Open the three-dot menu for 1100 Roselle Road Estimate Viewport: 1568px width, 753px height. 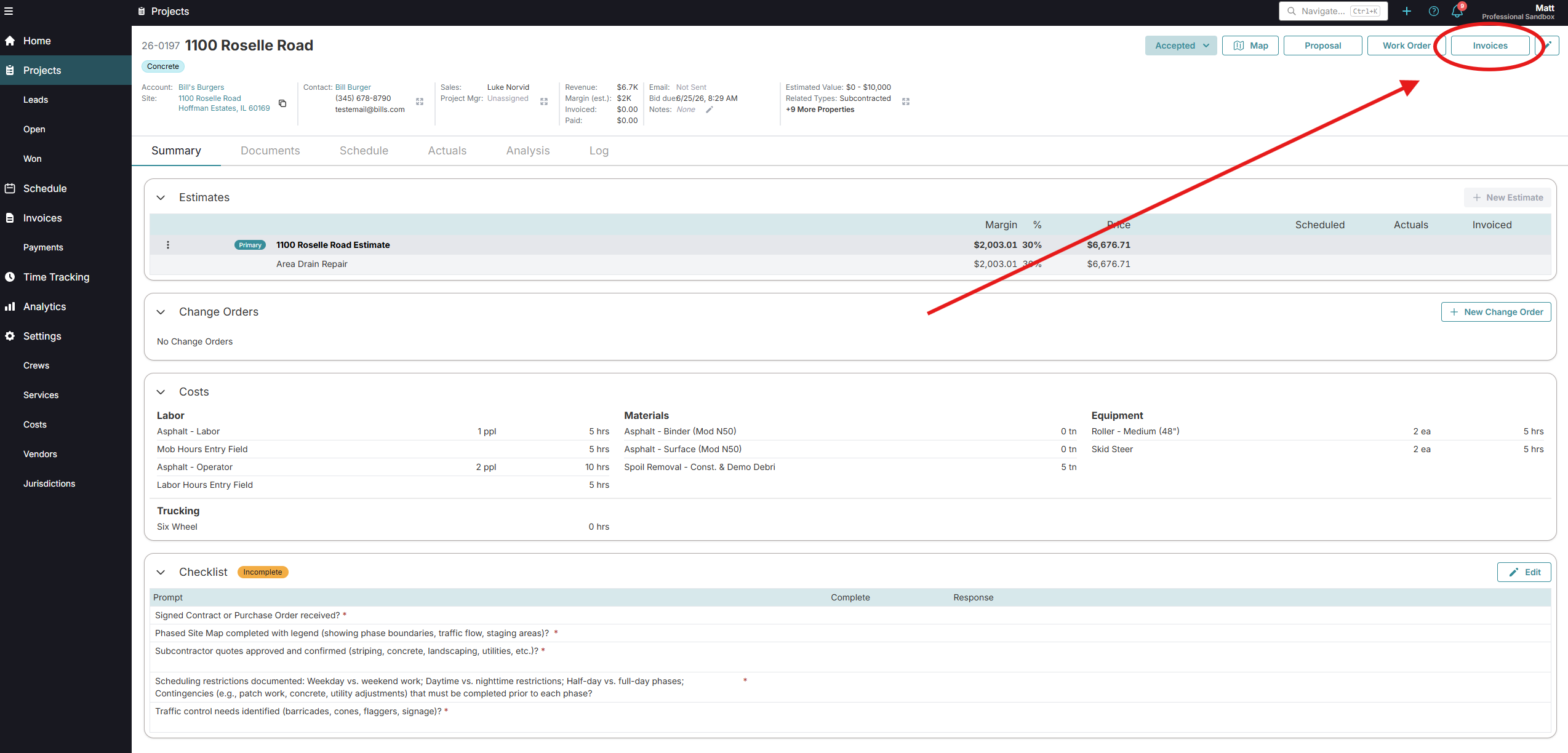(168, 245)
